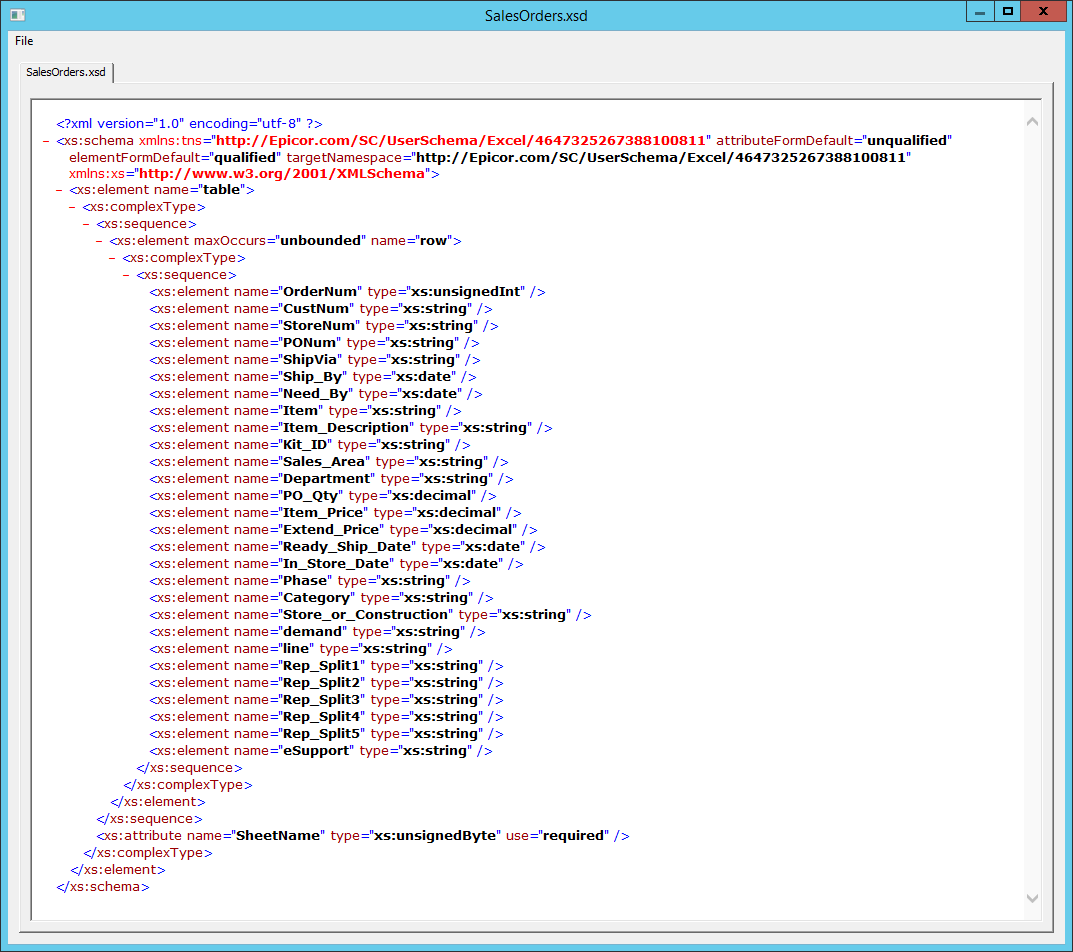Click the "Store_or_Construction" element name
The width and height of the screenshot is (1073, 952).
point(365,615)
